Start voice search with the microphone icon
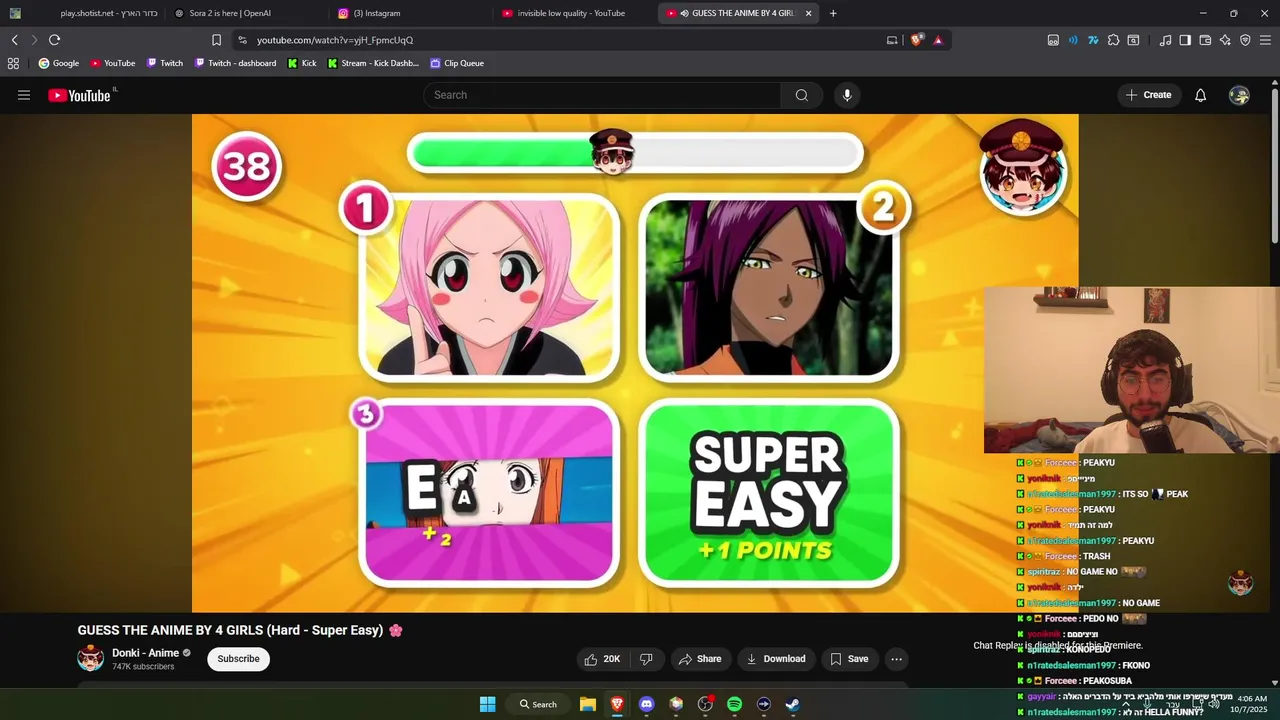This screenshot has width=1280, height=720. pyautogui.click(x=847, y=95)
